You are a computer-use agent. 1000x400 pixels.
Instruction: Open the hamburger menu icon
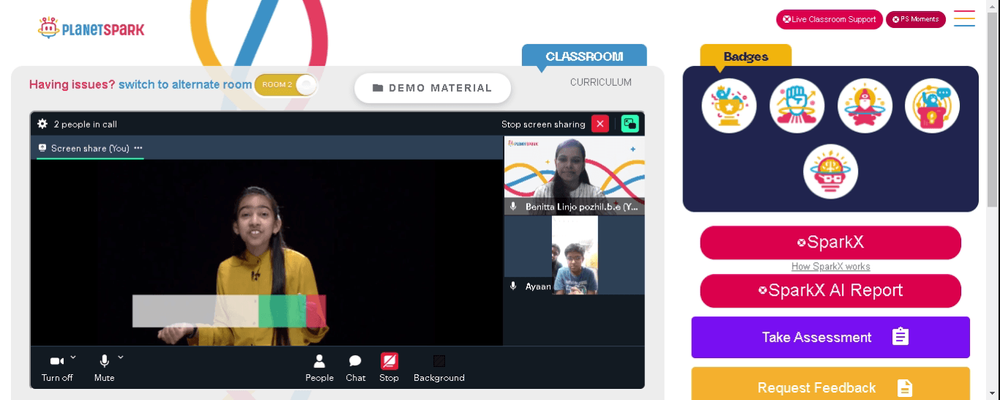[964, 19]
